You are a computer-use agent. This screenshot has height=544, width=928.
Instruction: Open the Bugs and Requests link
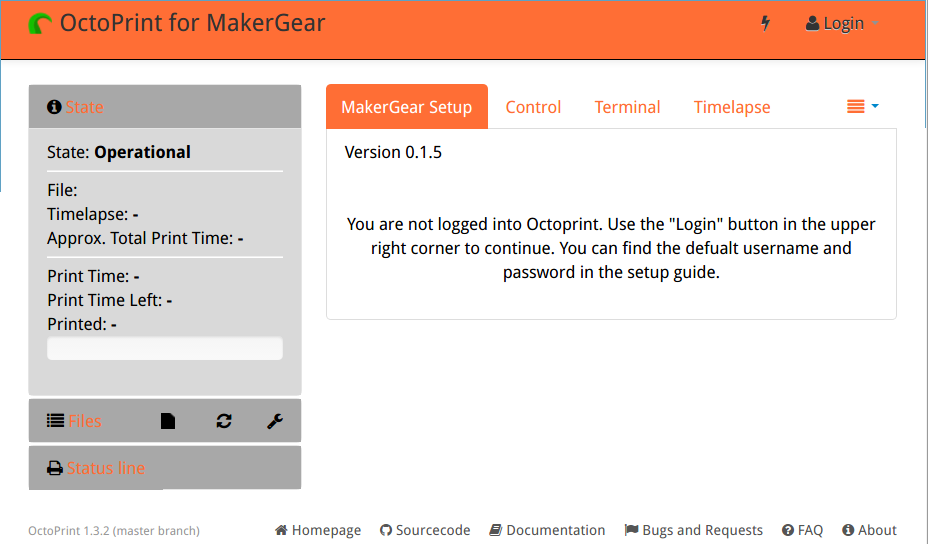[x=693, y=530]
